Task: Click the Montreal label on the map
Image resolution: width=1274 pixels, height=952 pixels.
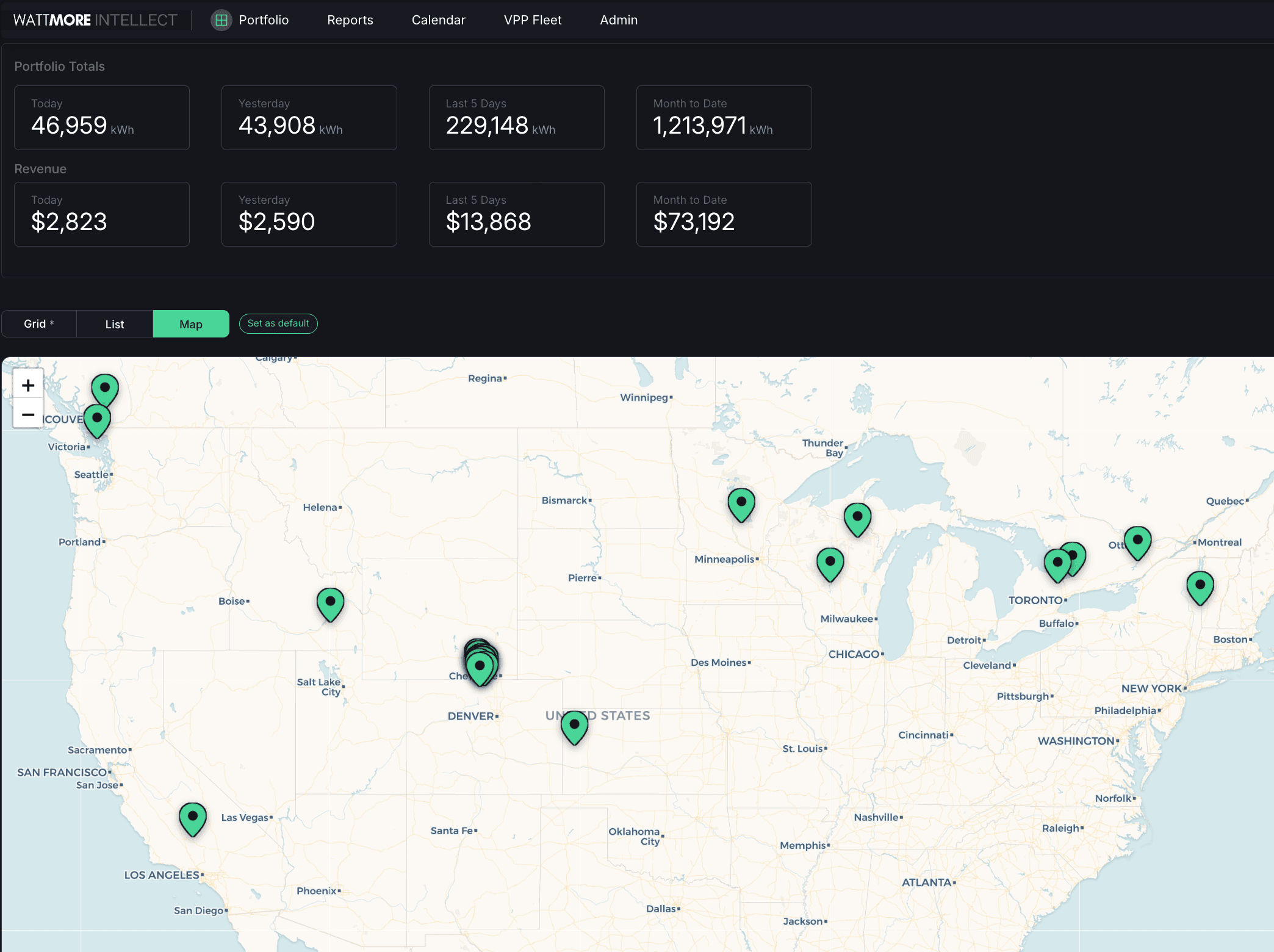Action: [x=1220, y=542]
